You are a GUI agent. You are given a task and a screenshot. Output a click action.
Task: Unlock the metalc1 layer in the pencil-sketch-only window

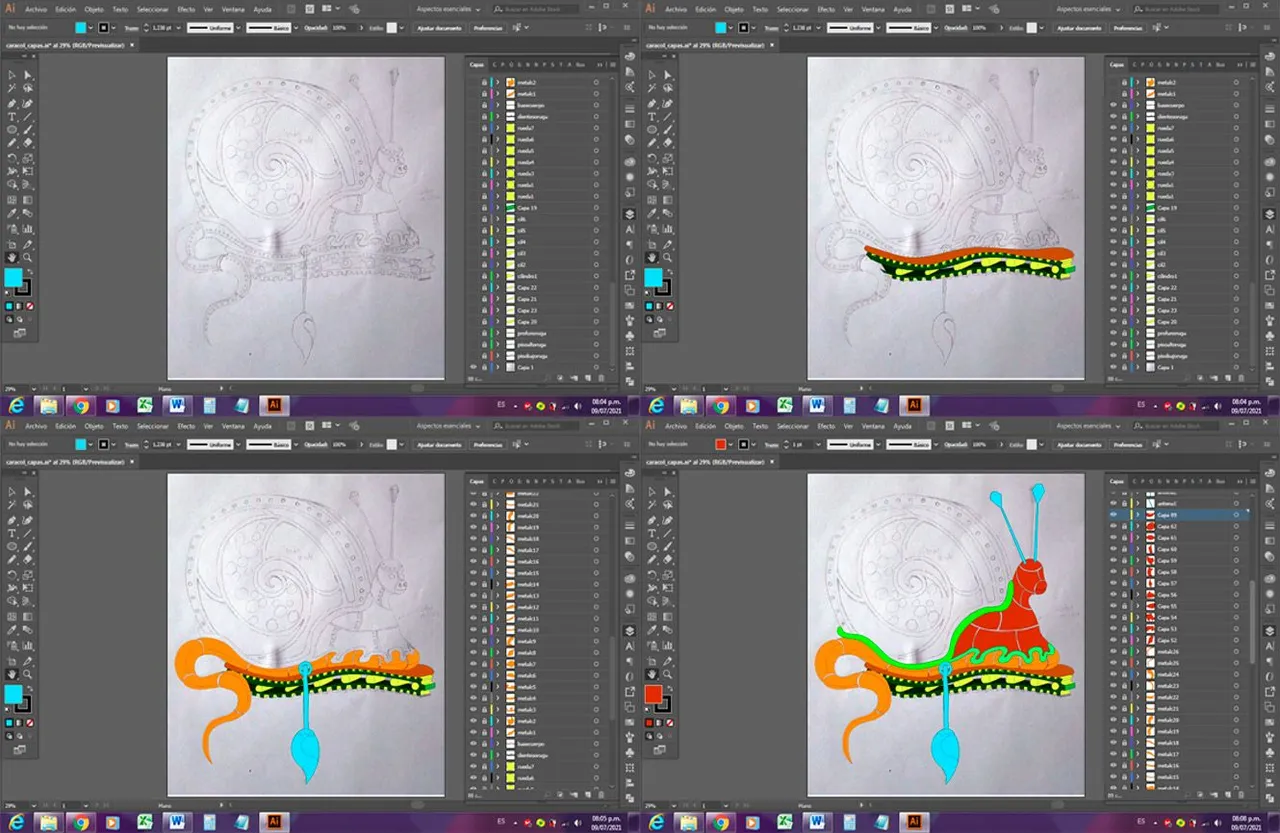(484, 93)
